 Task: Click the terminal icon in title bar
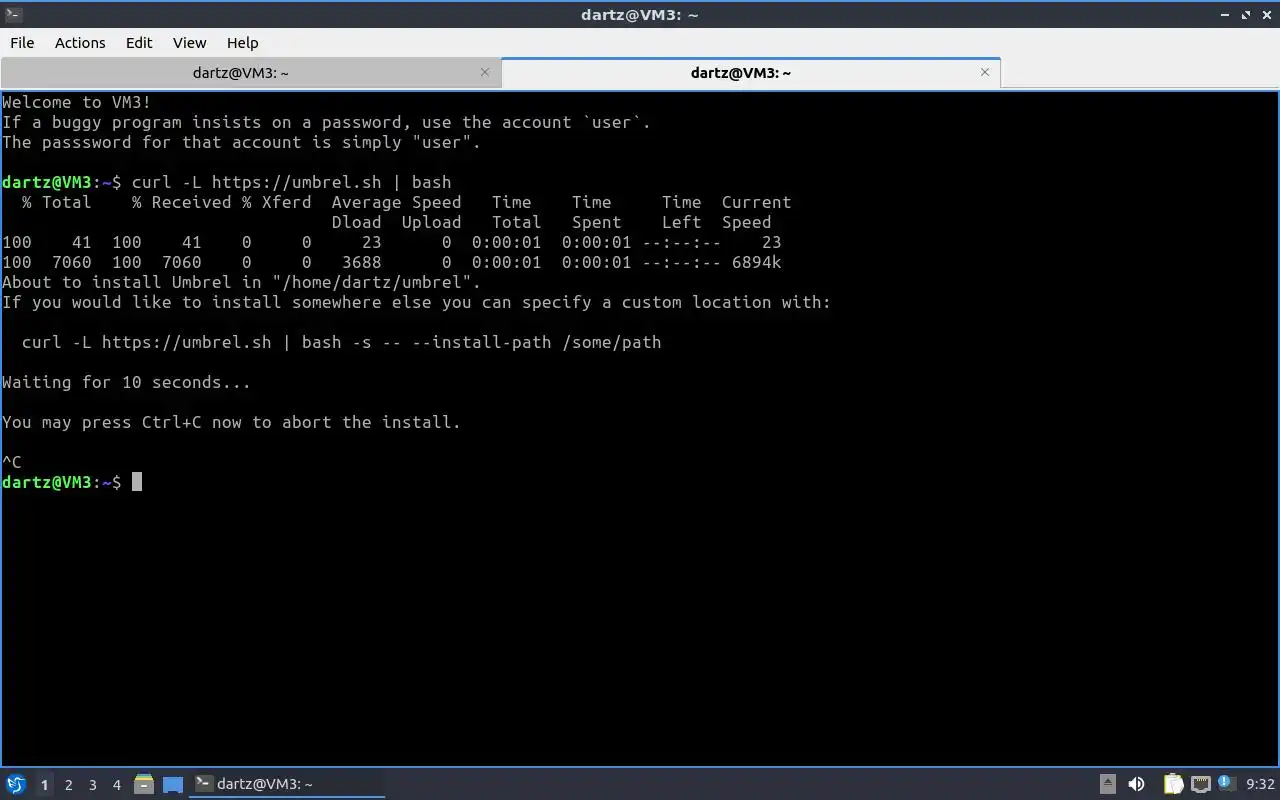(12, 14)
